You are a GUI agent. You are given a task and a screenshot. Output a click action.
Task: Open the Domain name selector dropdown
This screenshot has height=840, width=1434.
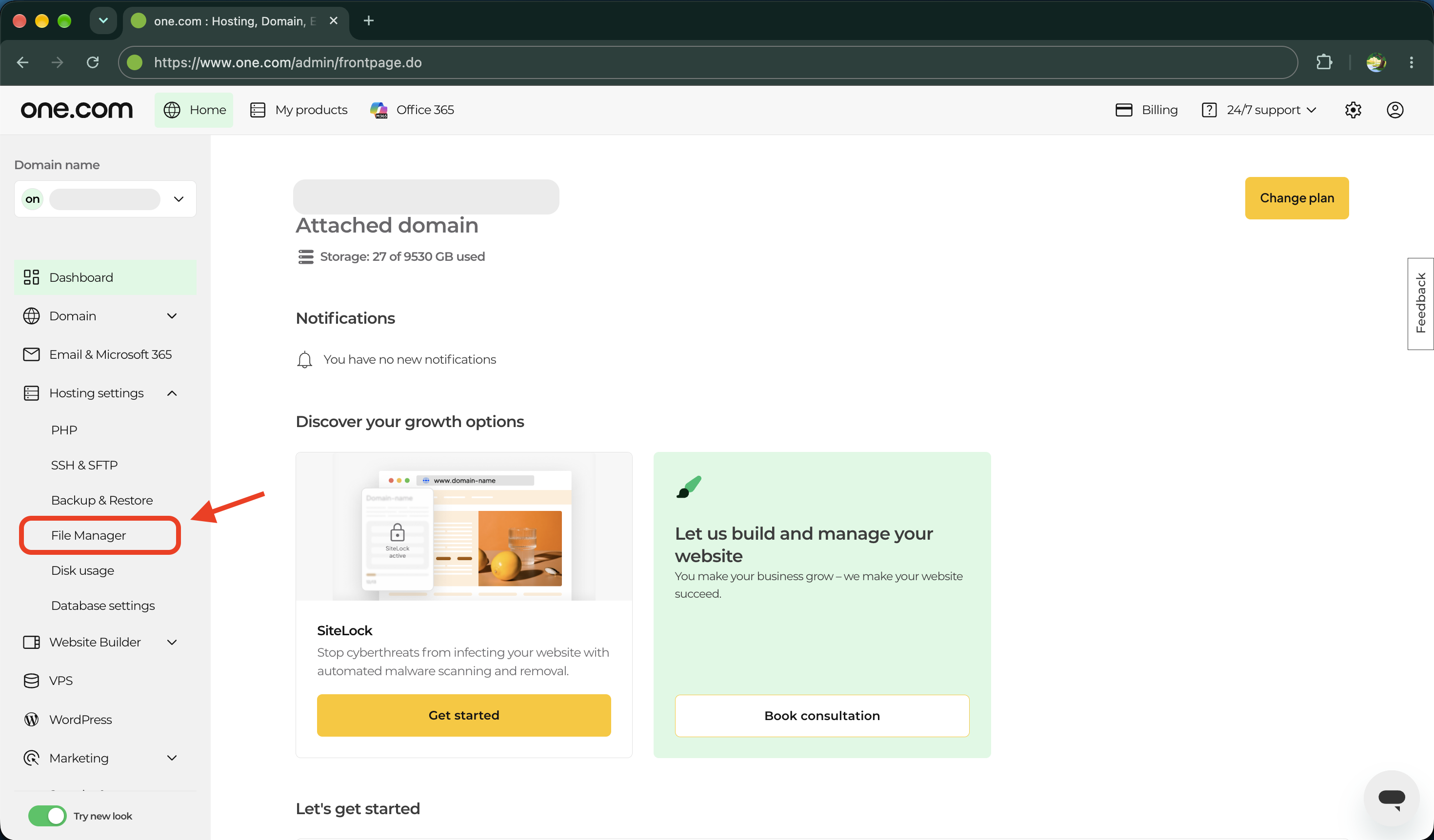pos(105,199)
